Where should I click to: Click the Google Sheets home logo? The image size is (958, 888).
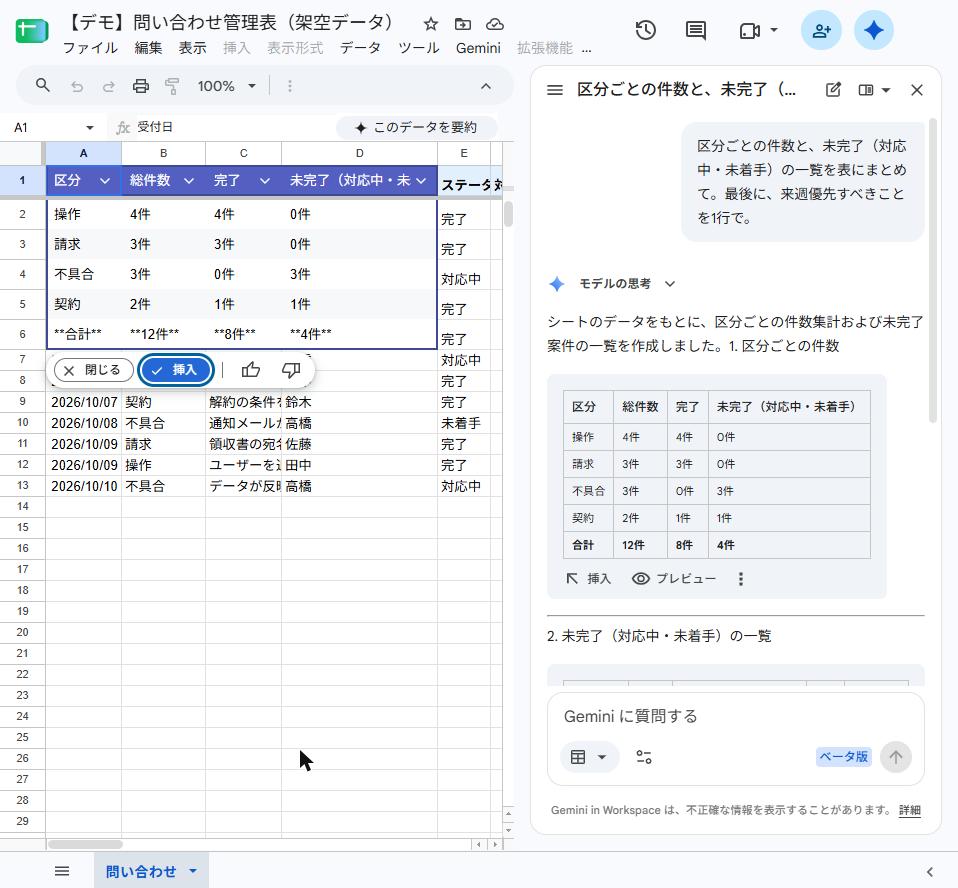click(x=31, y=30)
